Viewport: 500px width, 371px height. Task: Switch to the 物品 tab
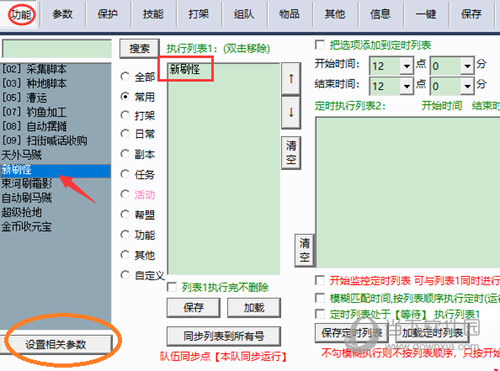289,14
